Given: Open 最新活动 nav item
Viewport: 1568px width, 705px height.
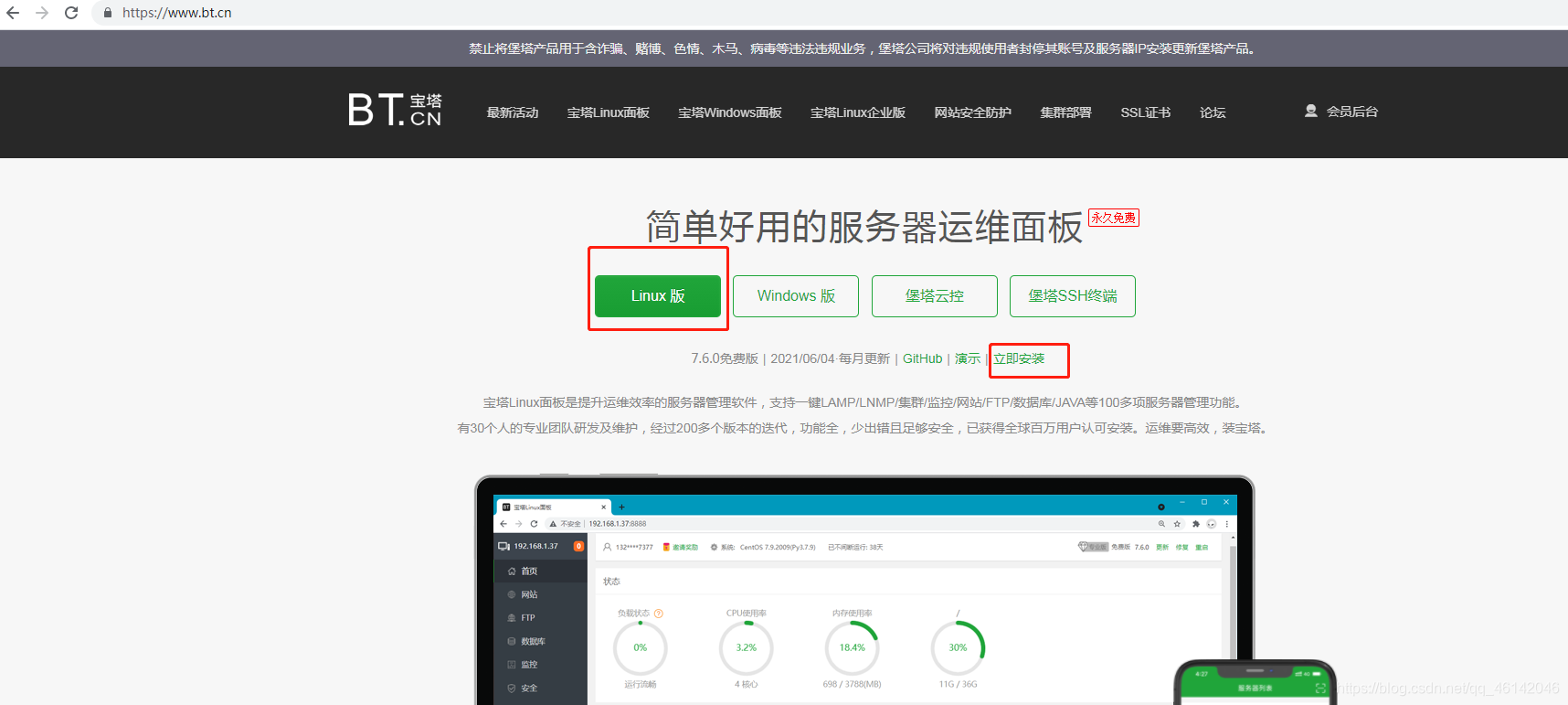Looking at the screenshot, I should coord(513,112).
